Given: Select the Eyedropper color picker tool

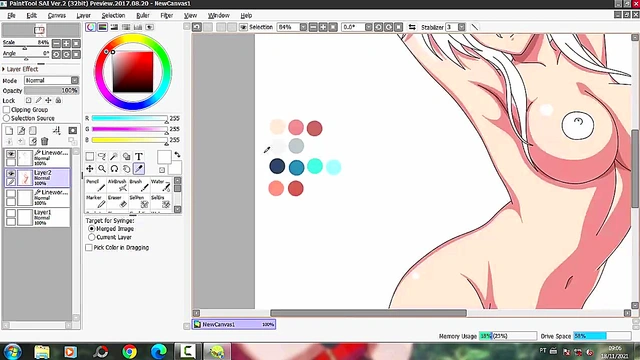Looking at the screenshot, I should pos(139,169).
